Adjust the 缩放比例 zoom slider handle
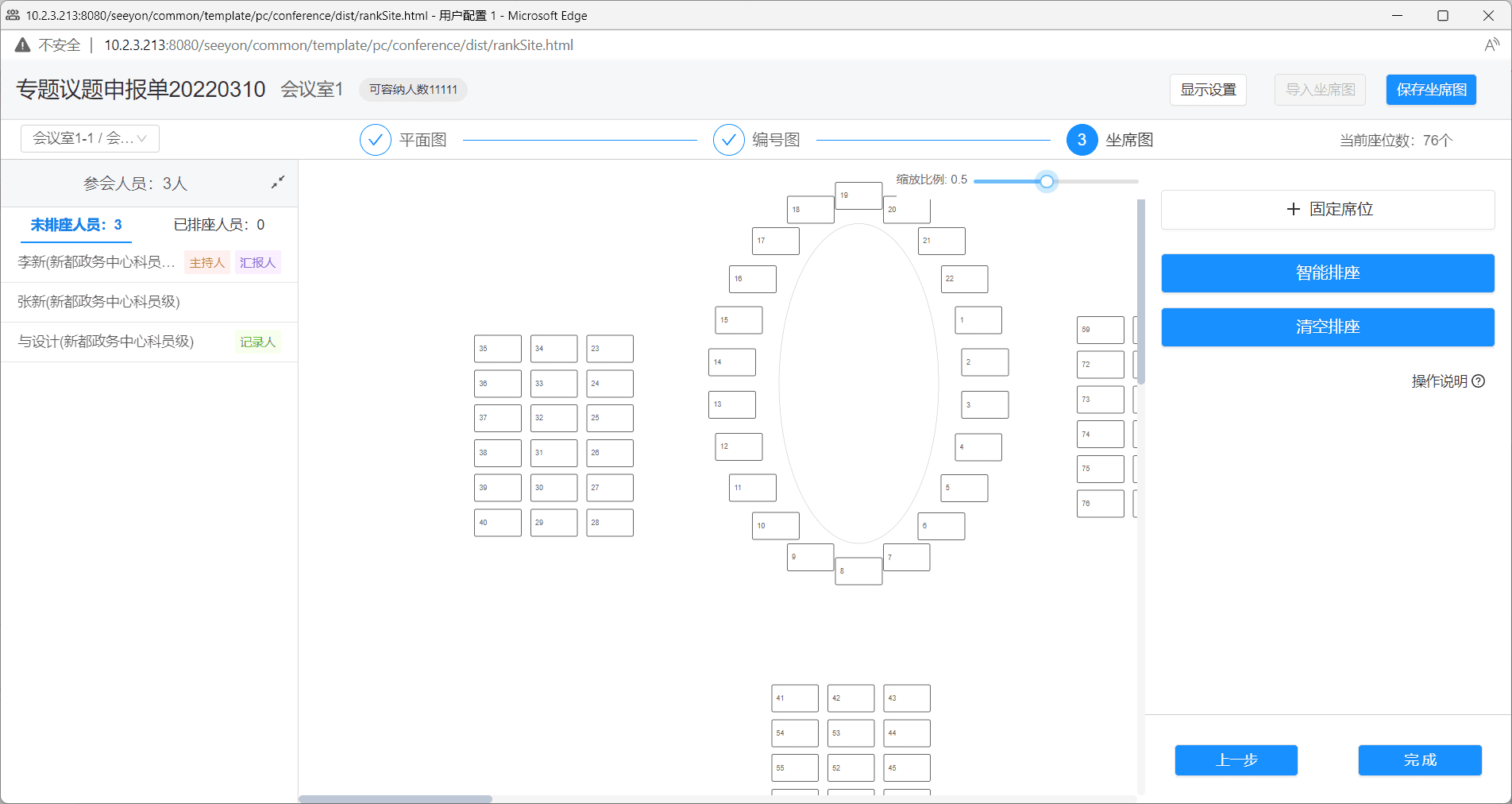This screenshot has width=1512, height=804. [x=1047, y=182]
